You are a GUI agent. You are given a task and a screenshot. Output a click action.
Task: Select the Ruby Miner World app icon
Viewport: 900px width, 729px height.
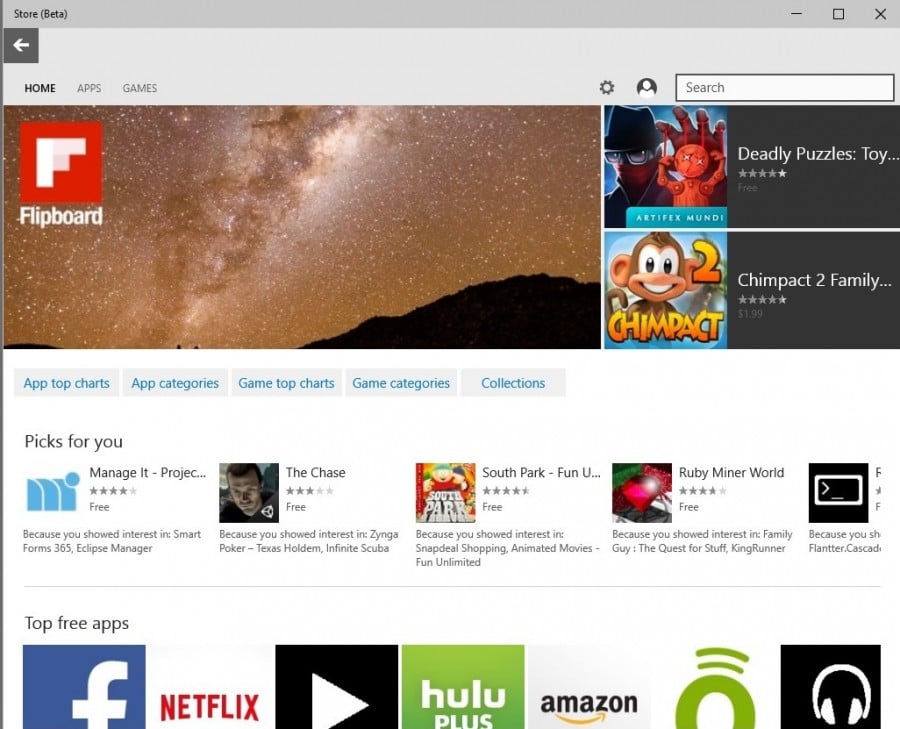[x=642, y=492]
